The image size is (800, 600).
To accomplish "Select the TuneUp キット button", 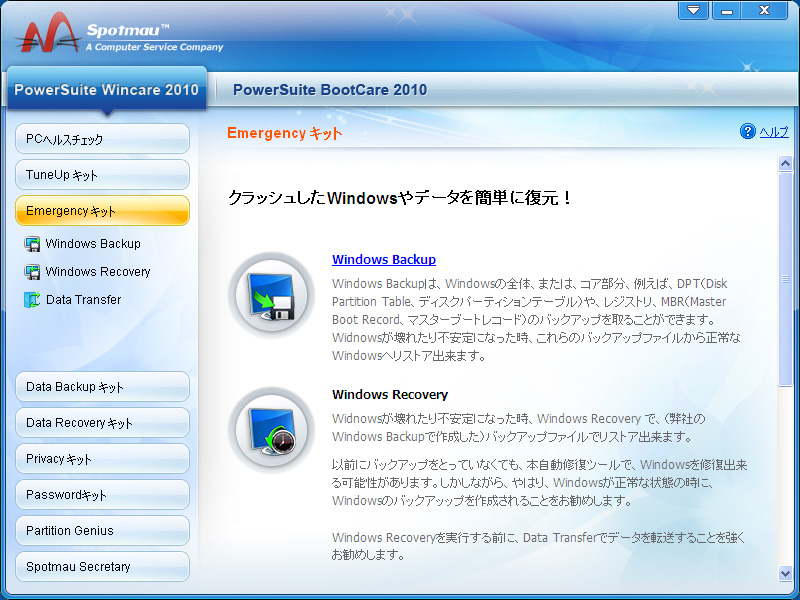I will pyautogui.click(x=103, y=174).
